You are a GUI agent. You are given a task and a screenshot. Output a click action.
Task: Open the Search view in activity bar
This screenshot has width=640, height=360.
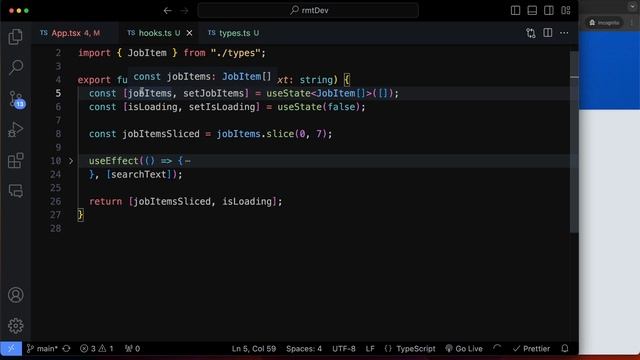point(16,67)
